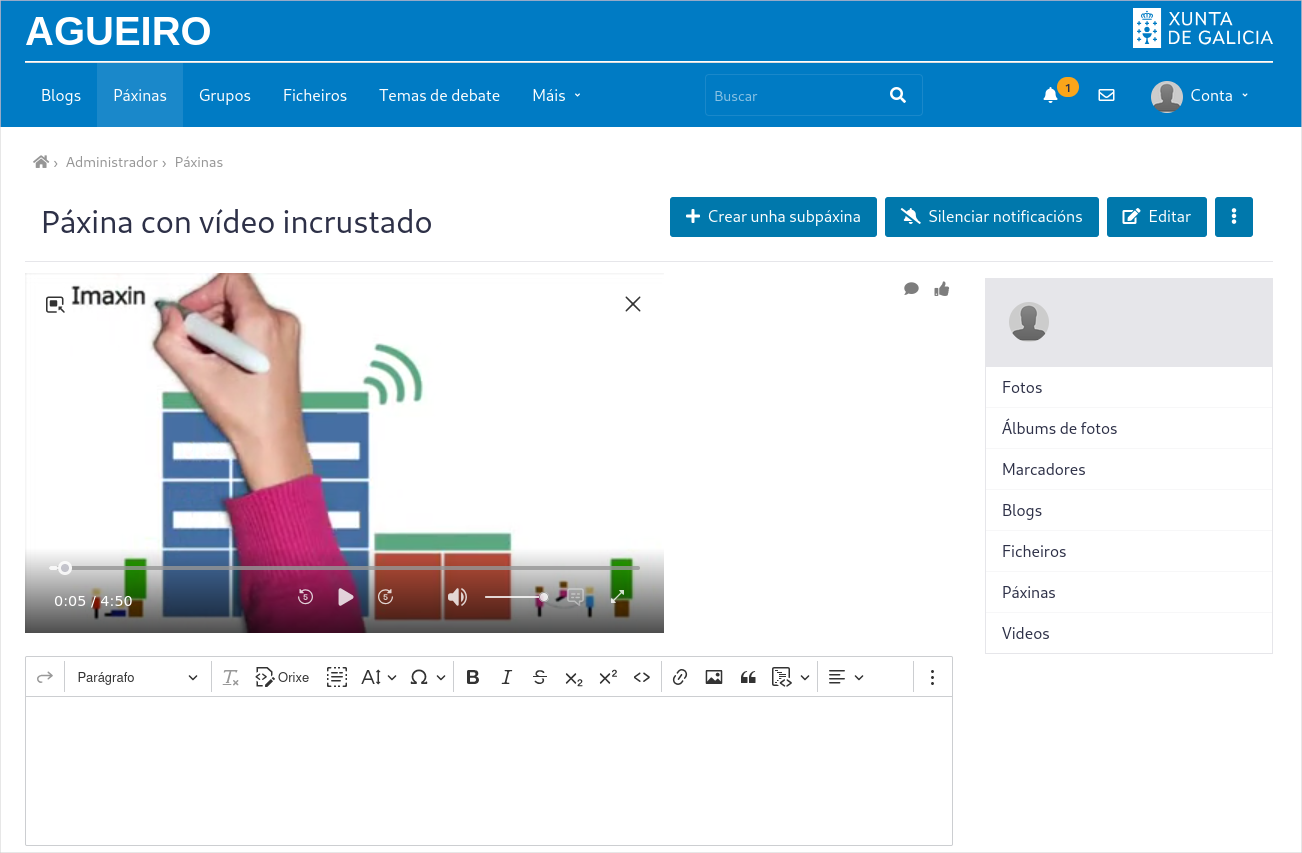Open Videos in the sidebar
The image size is (1302, 853).
1129,633
